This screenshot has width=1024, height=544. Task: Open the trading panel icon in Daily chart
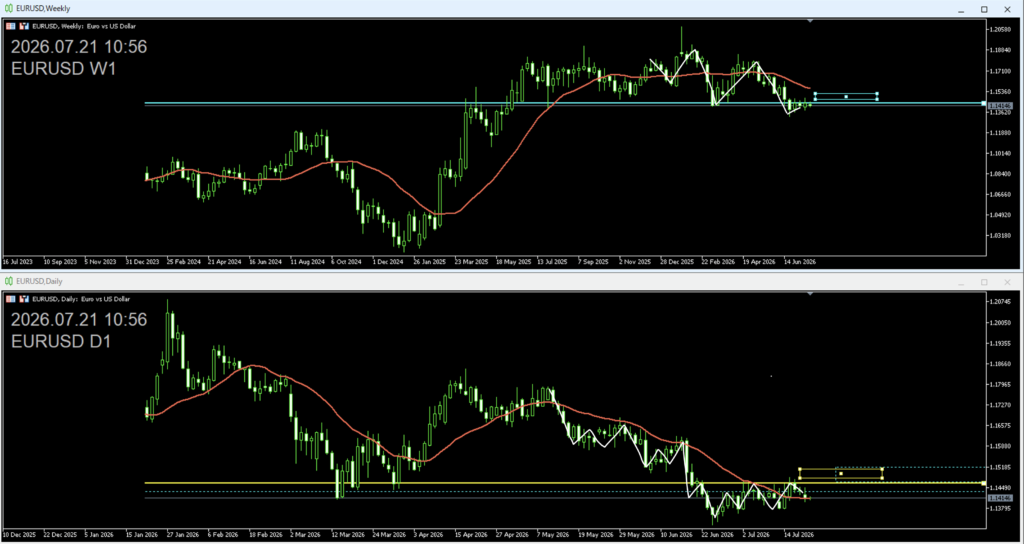pos(10,298)
